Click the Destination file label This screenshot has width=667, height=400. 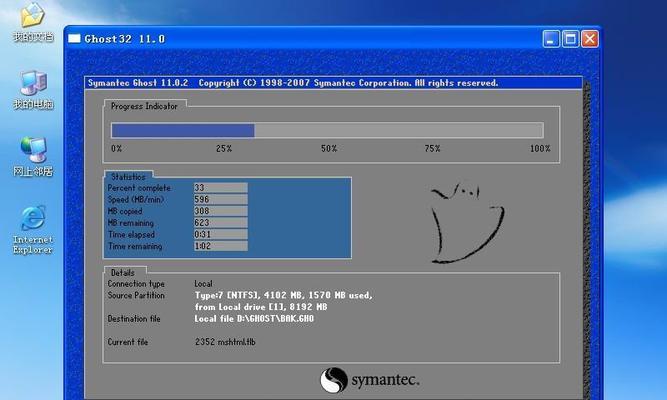point(134,319)
